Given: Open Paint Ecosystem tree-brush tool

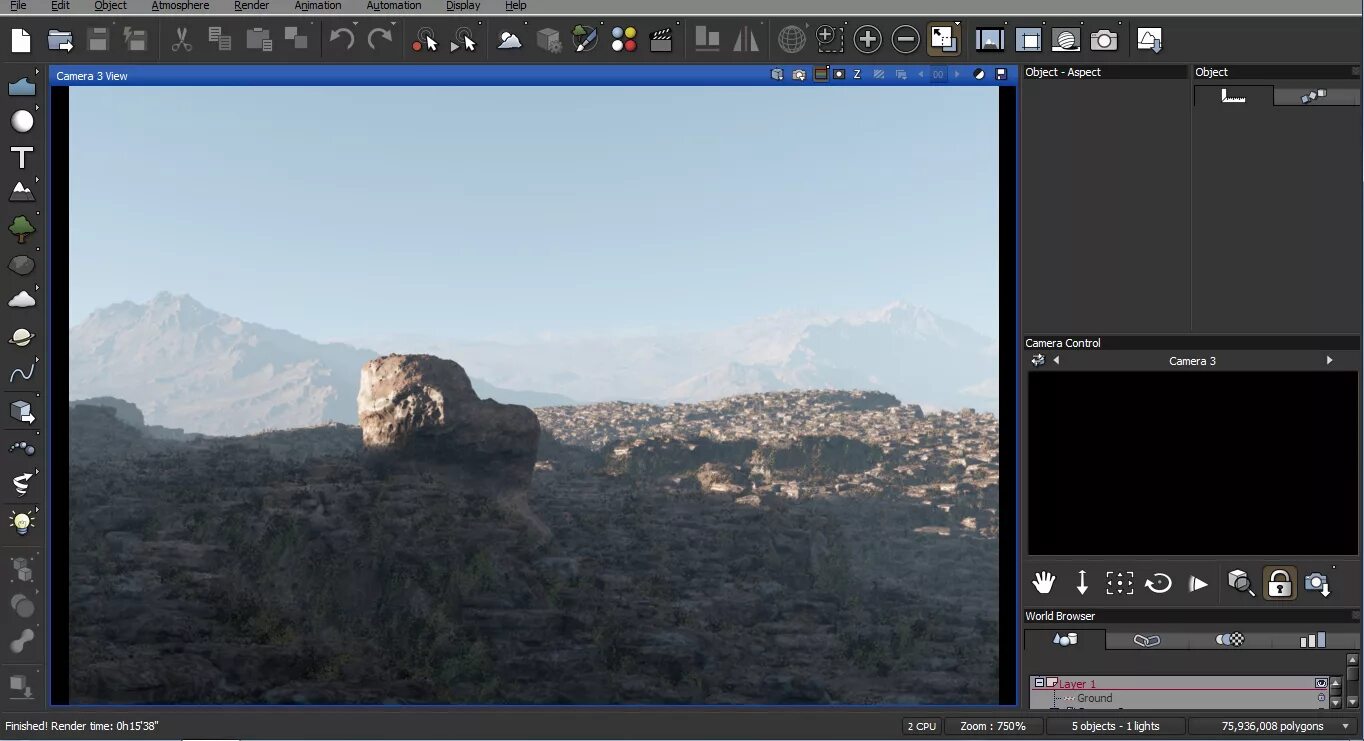Looking at the screenshot, I should click(x=585, y=40).
